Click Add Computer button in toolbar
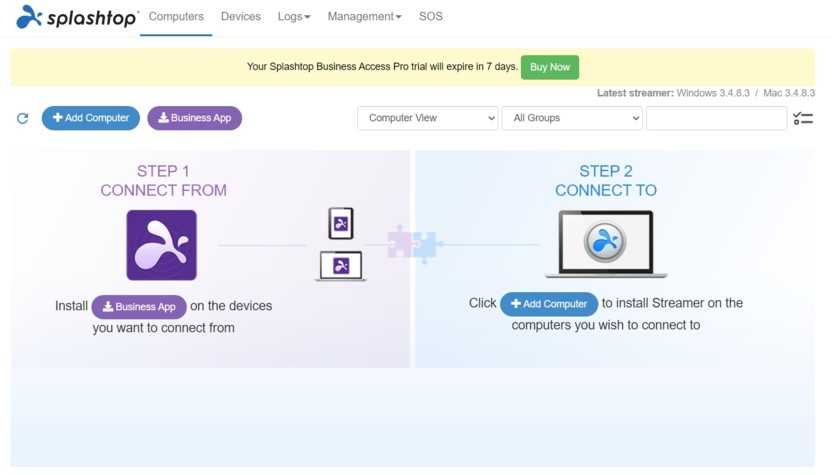 (x=91, y=118)
